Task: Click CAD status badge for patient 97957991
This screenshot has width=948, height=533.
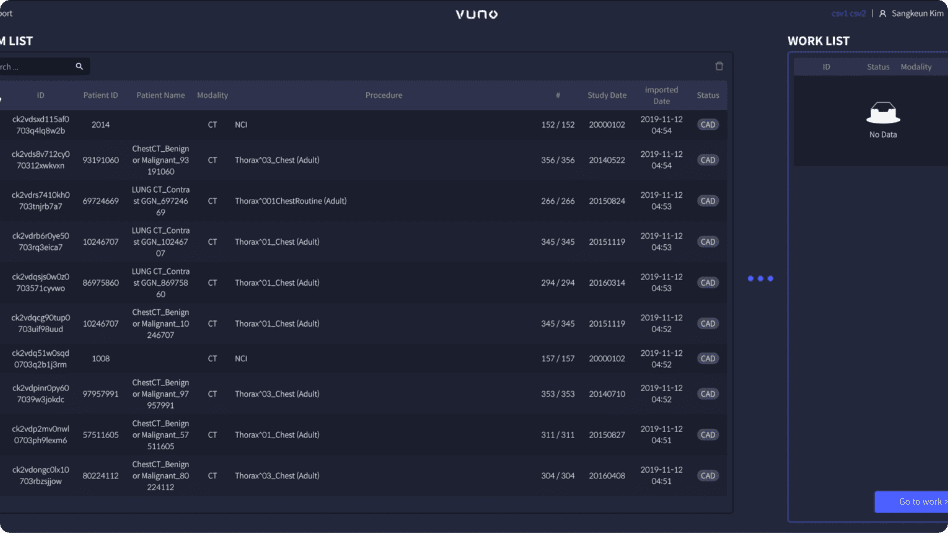Action: pyautogui.click(x=708, y=394)
